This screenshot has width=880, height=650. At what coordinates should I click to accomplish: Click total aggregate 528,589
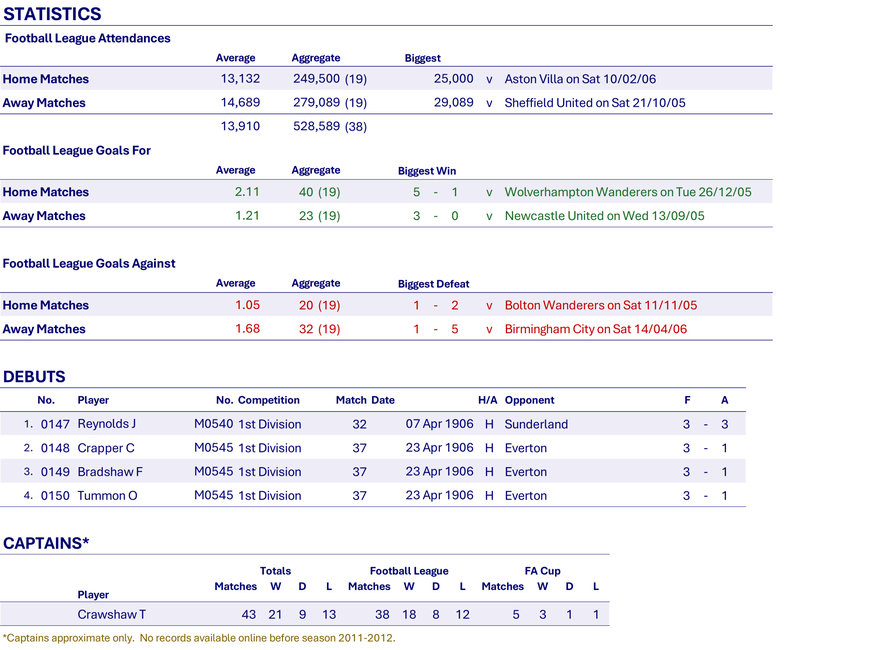pos(316,126)
